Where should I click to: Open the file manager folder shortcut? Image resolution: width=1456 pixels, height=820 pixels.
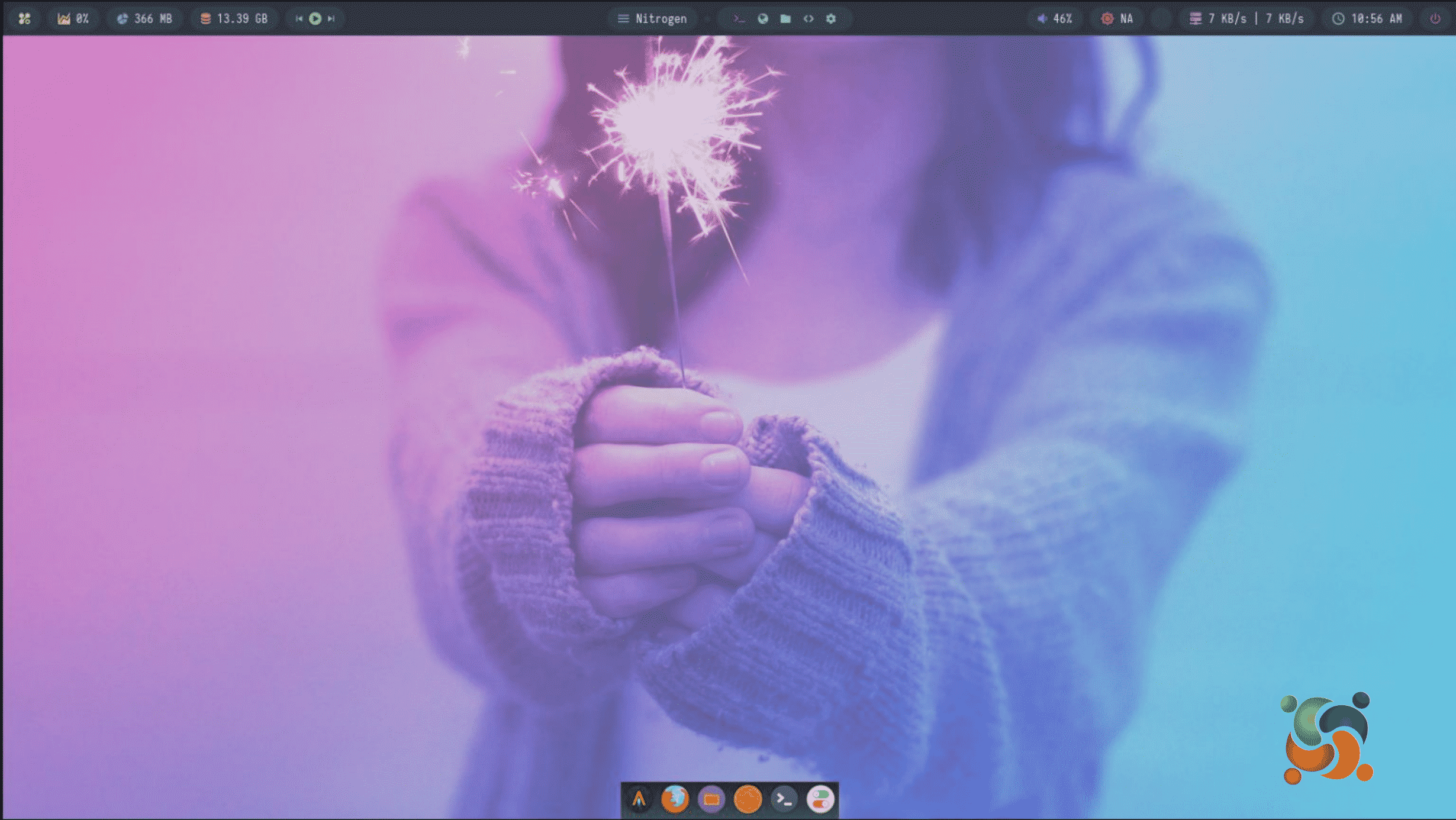[785, 19]
